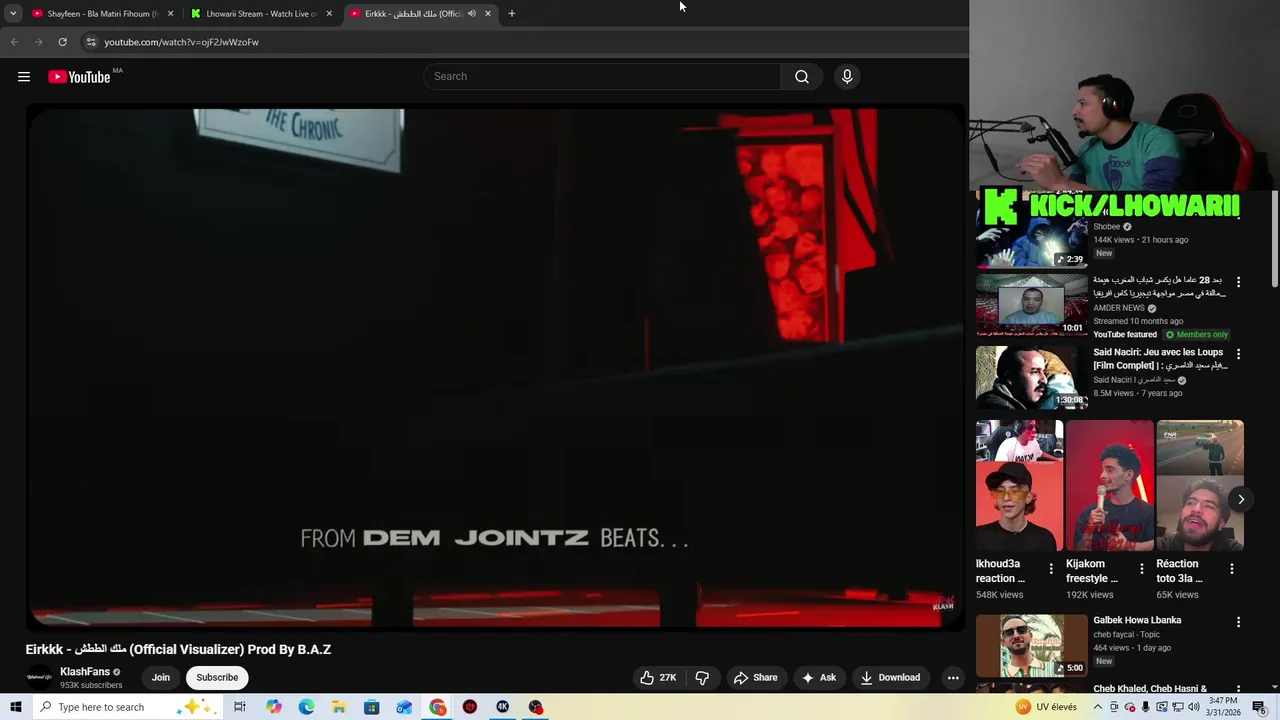The width and height of the screenshot is (1280, 720).
Task: Open Microsoft Edge from the taskbar
Action: [306, 707]
